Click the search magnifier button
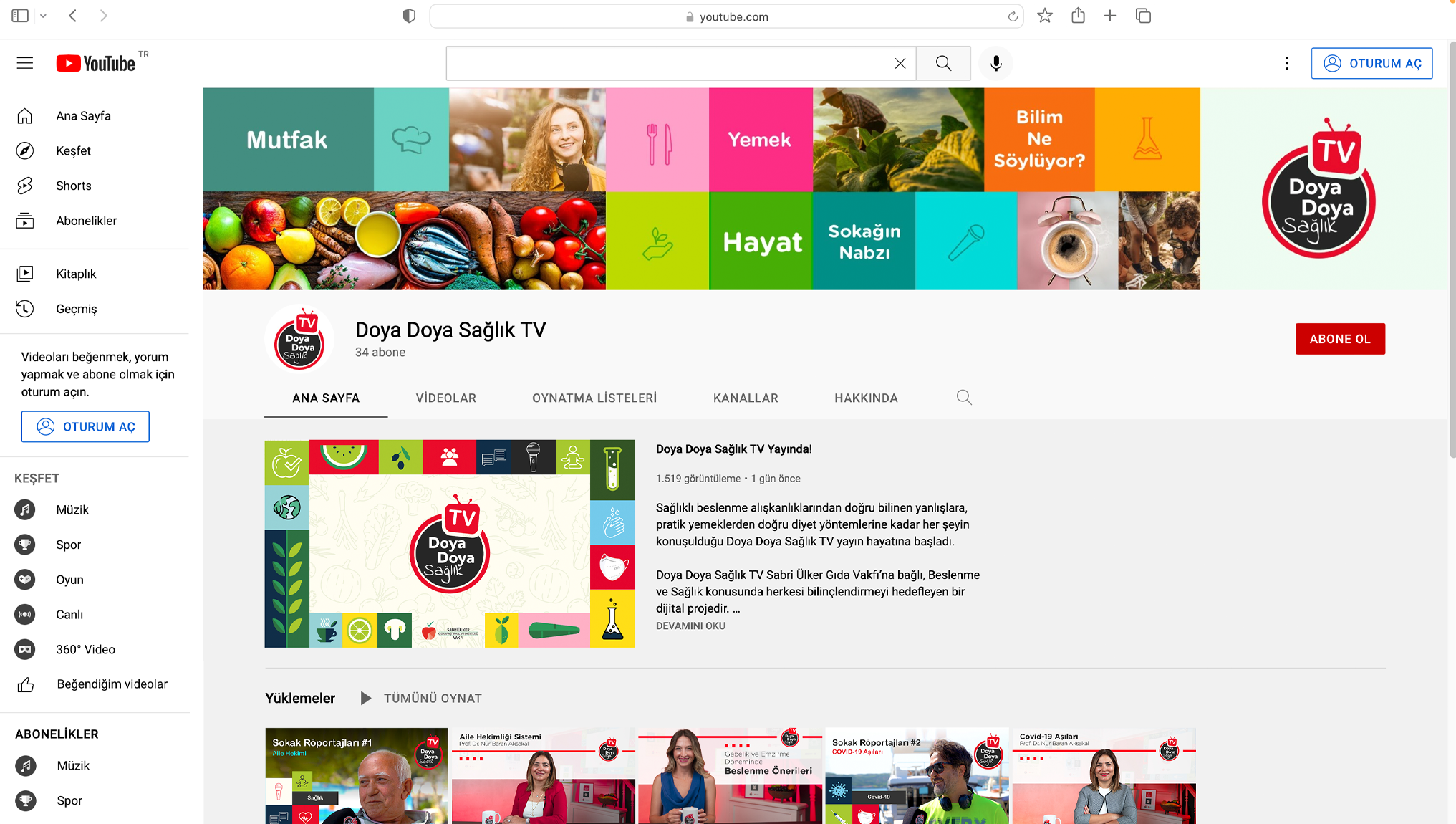Viewport: 1456px width, 824px height. tap(943, 63)
